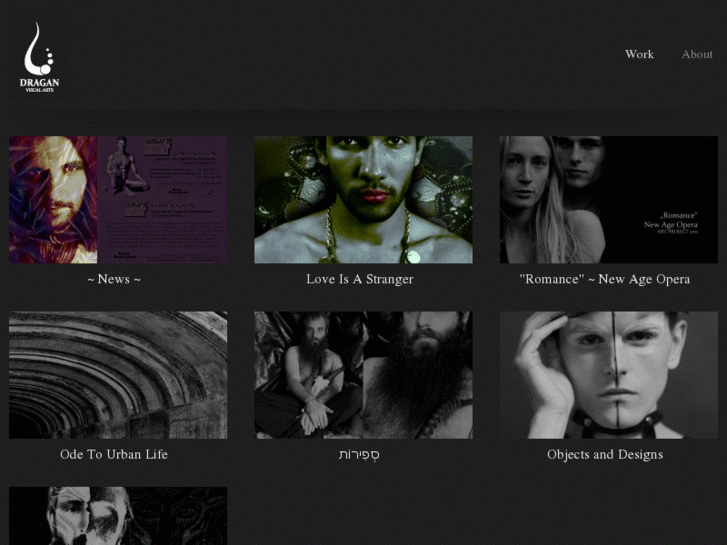This screenshot has height=545, width=727.
Task: Click the Hebrew 'סְפִירוֹת' caption
Action: 359,455
